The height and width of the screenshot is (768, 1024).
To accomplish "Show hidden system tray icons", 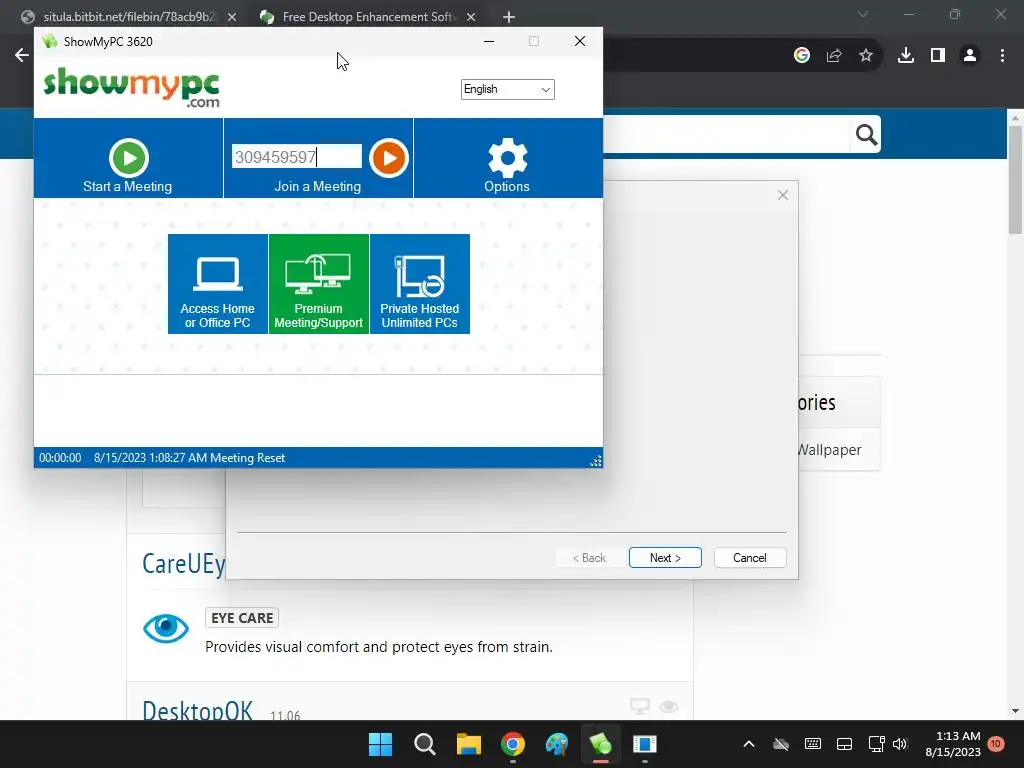I will (749, 744).
